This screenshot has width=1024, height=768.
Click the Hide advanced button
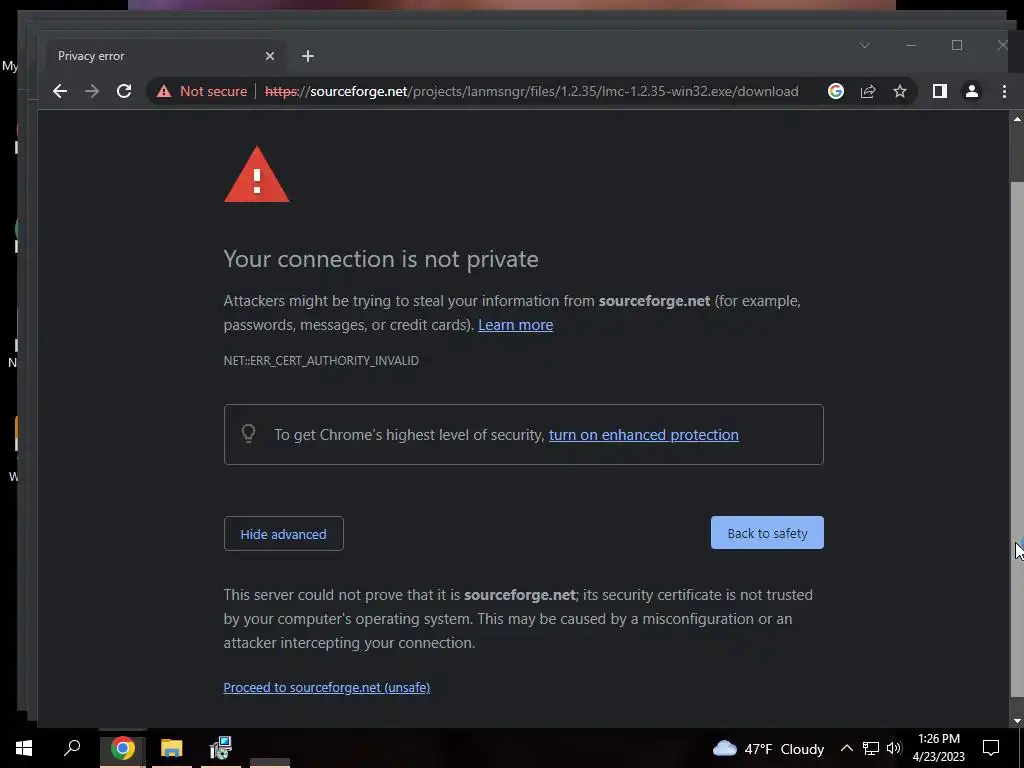click(283, 534)
